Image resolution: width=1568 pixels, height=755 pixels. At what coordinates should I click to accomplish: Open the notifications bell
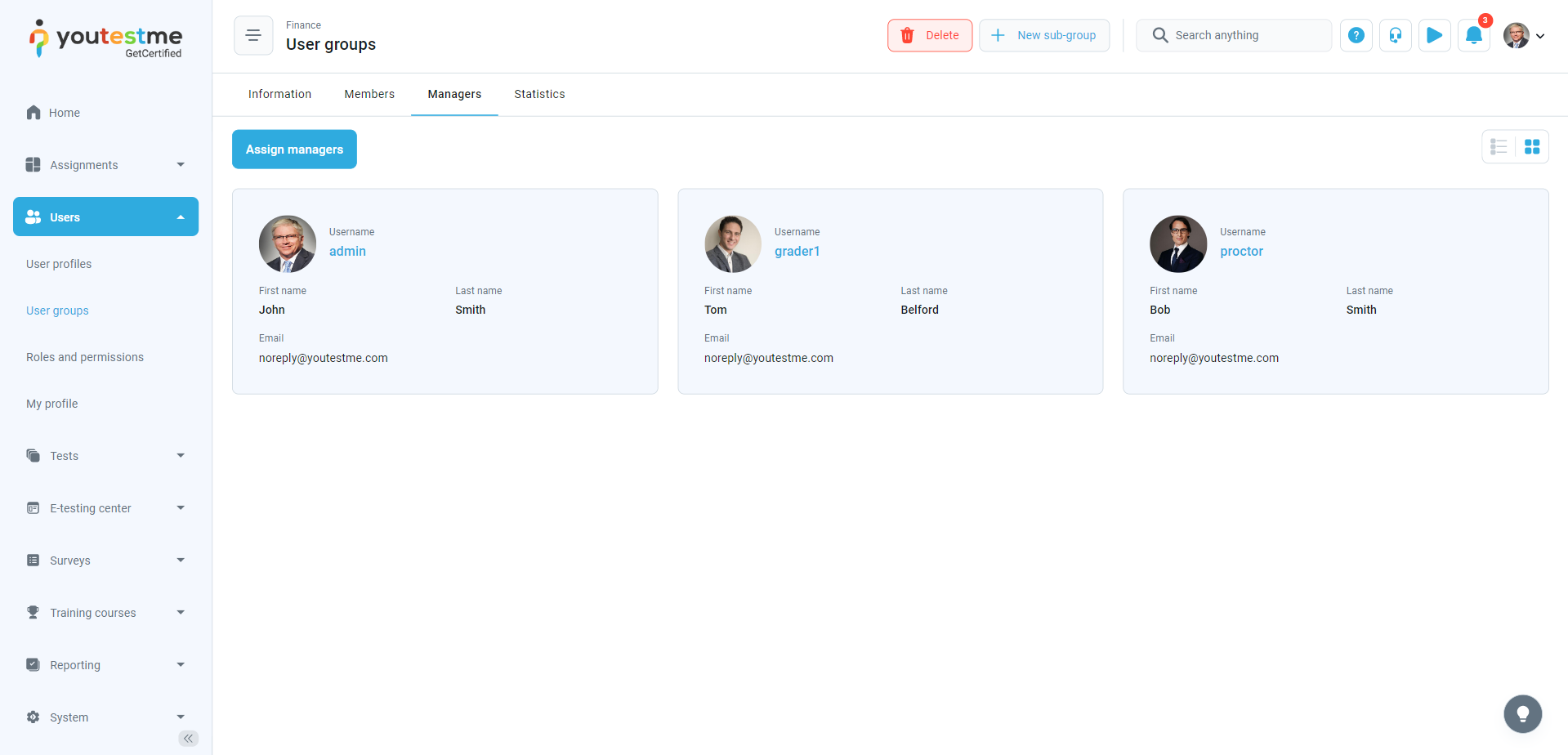pos(1473,35)
